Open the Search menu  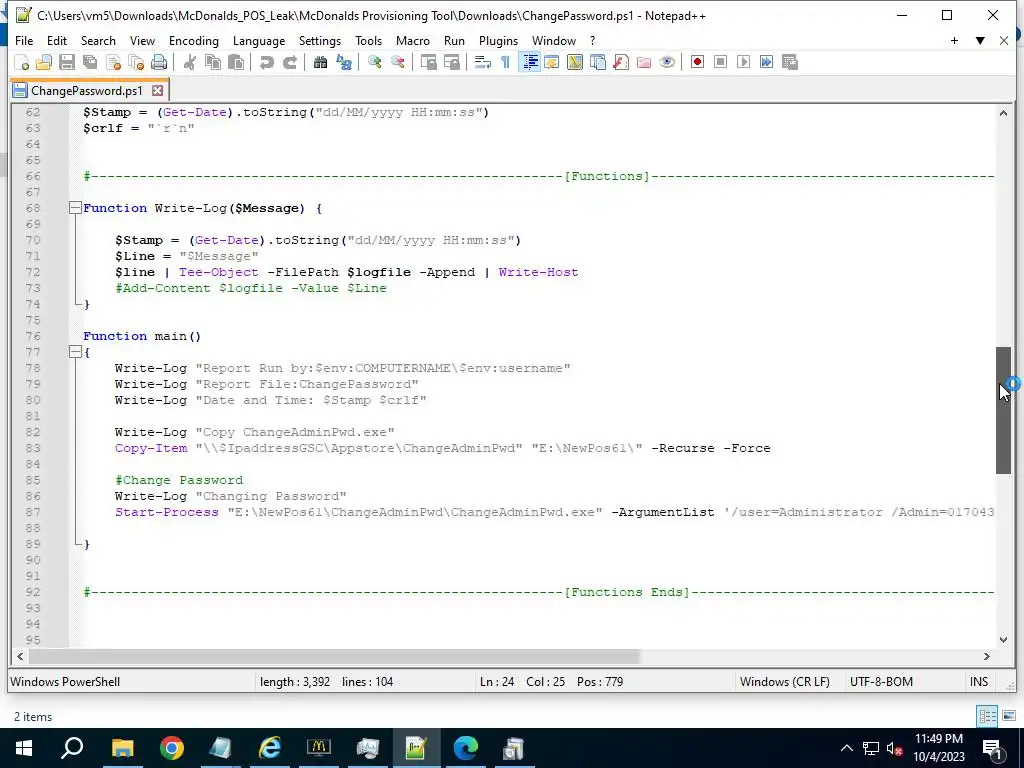pos(98,40)
